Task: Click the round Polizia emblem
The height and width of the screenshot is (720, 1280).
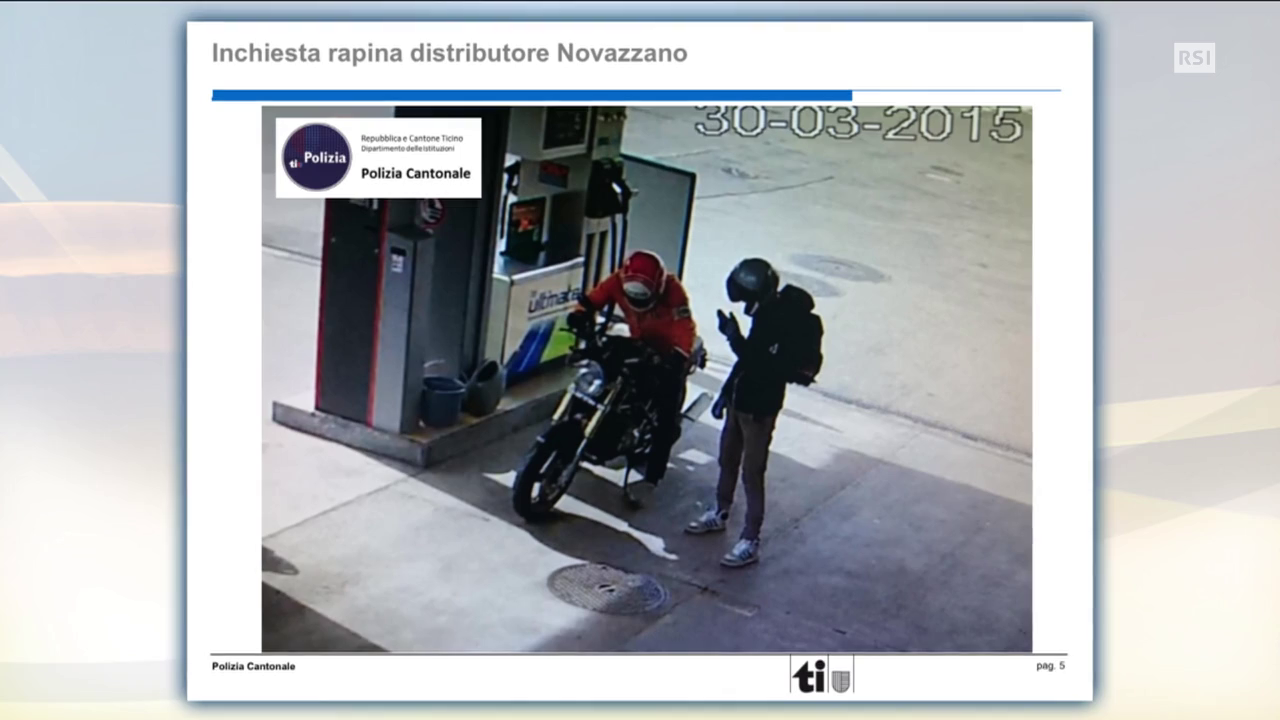Action: 316,157
